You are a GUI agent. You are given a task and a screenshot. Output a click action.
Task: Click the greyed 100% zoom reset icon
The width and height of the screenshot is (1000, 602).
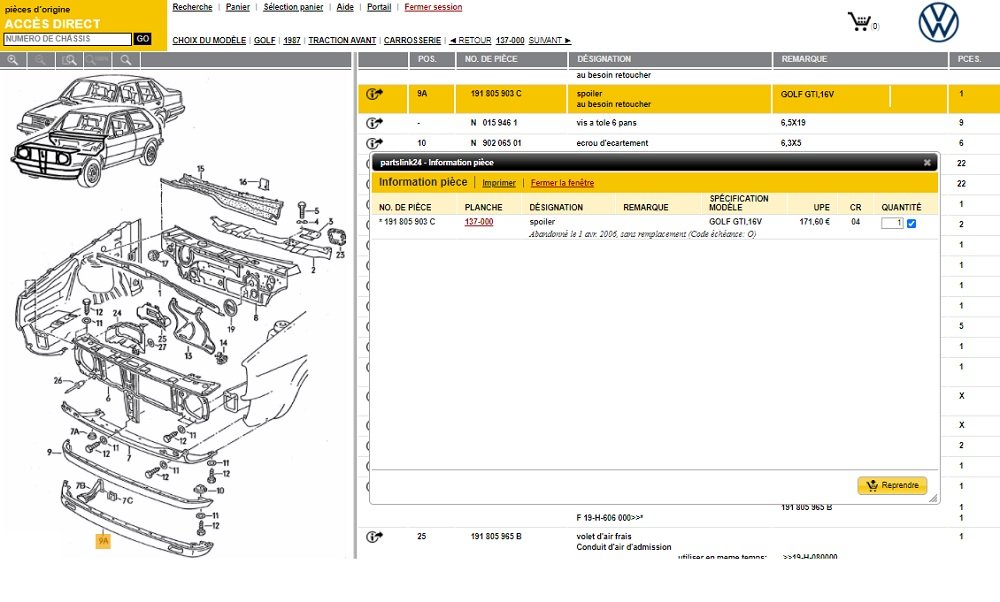[x=98, y=60]
